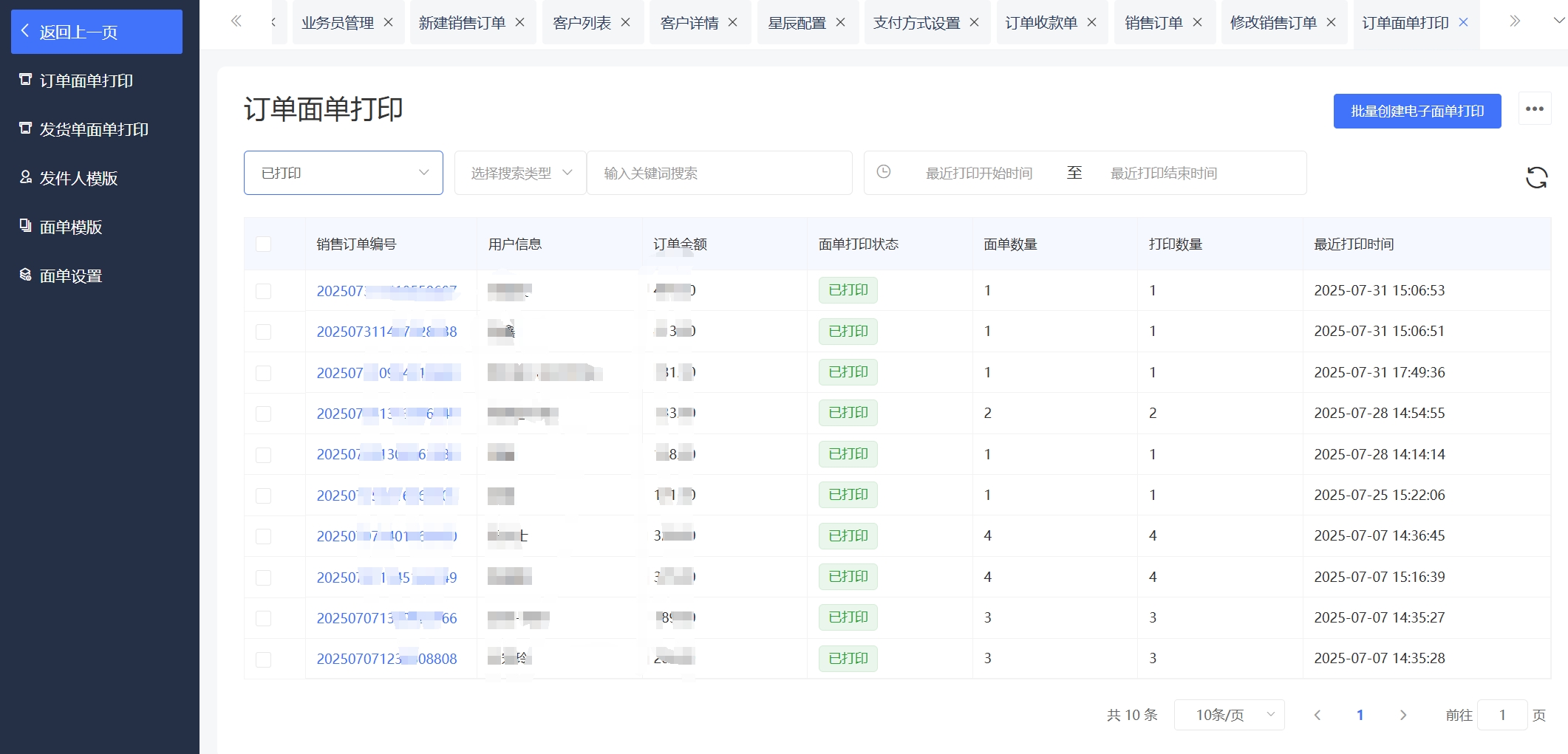Switch to 客户列表 tab
The height and width of the screenshot is (754, 1568).
tap(582, 23)
